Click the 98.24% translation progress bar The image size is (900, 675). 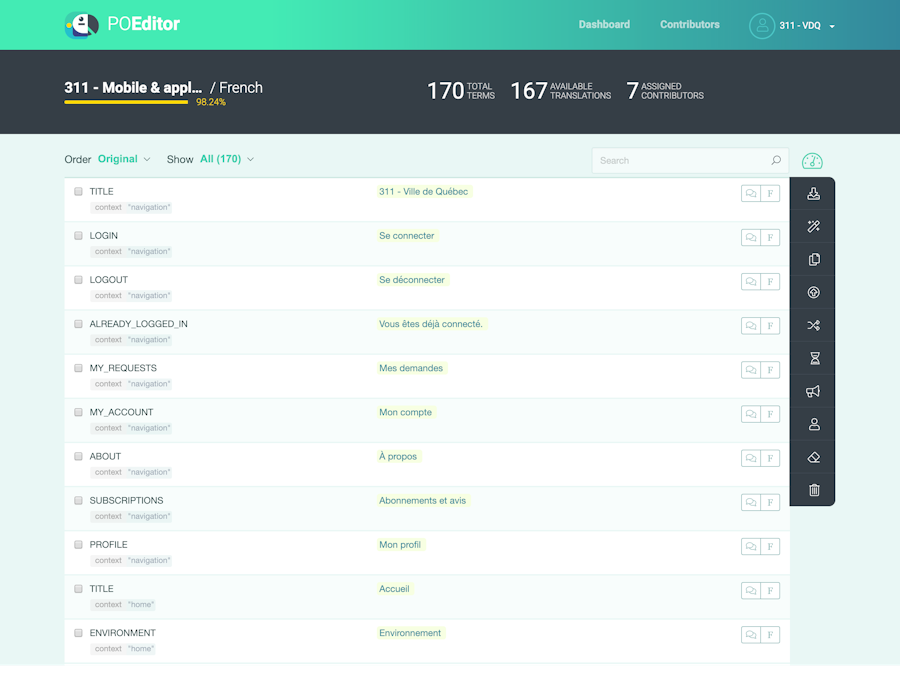point(126,103)
